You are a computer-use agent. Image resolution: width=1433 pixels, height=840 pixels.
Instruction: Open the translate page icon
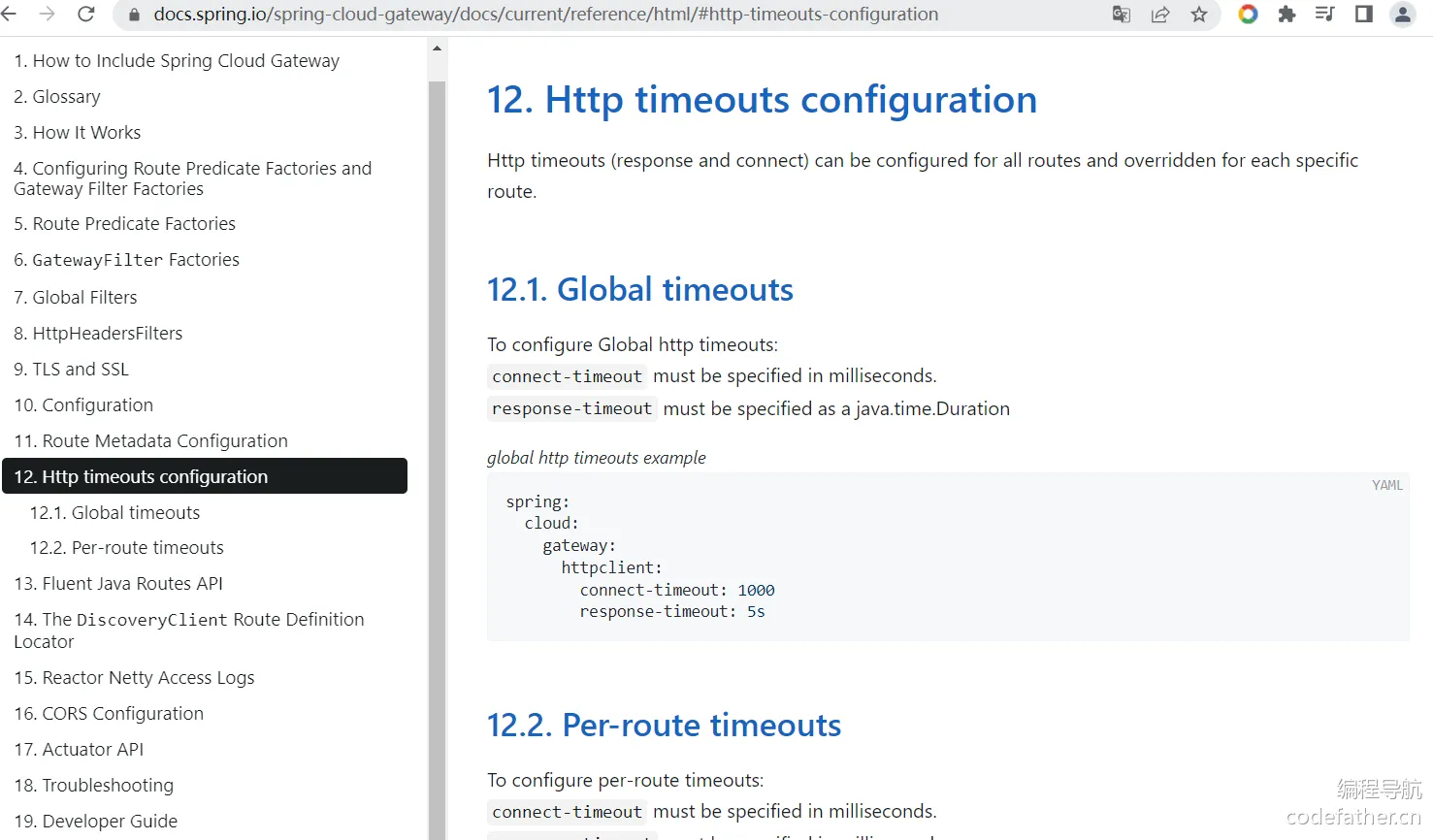pos(1122,15)
